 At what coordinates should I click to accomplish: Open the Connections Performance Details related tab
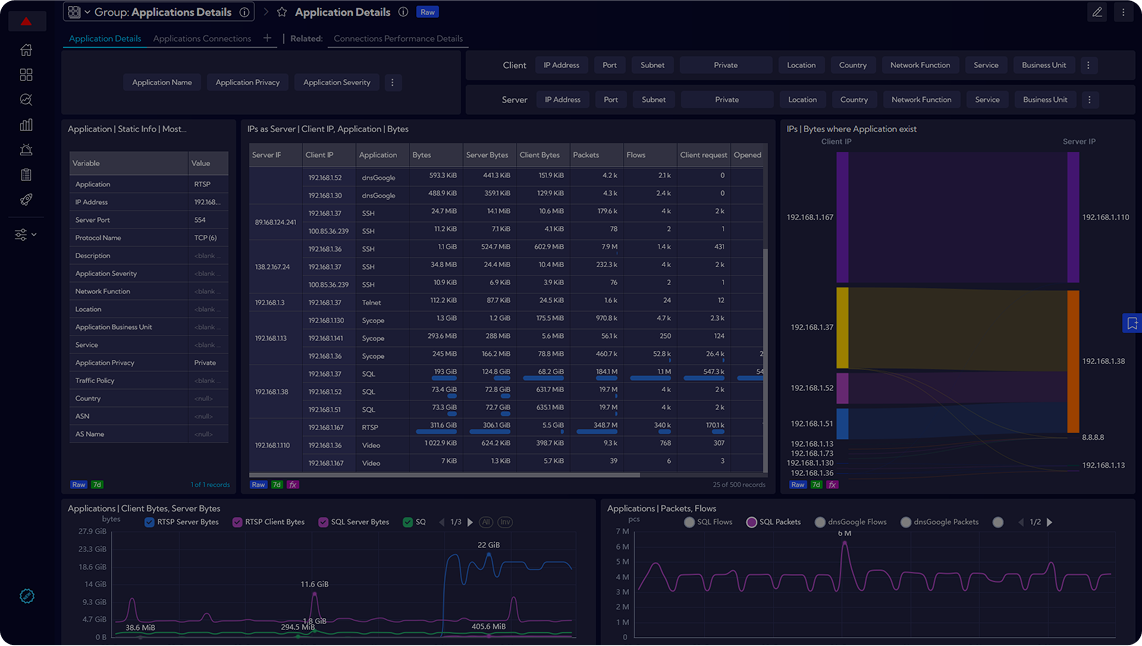[398, 39]
